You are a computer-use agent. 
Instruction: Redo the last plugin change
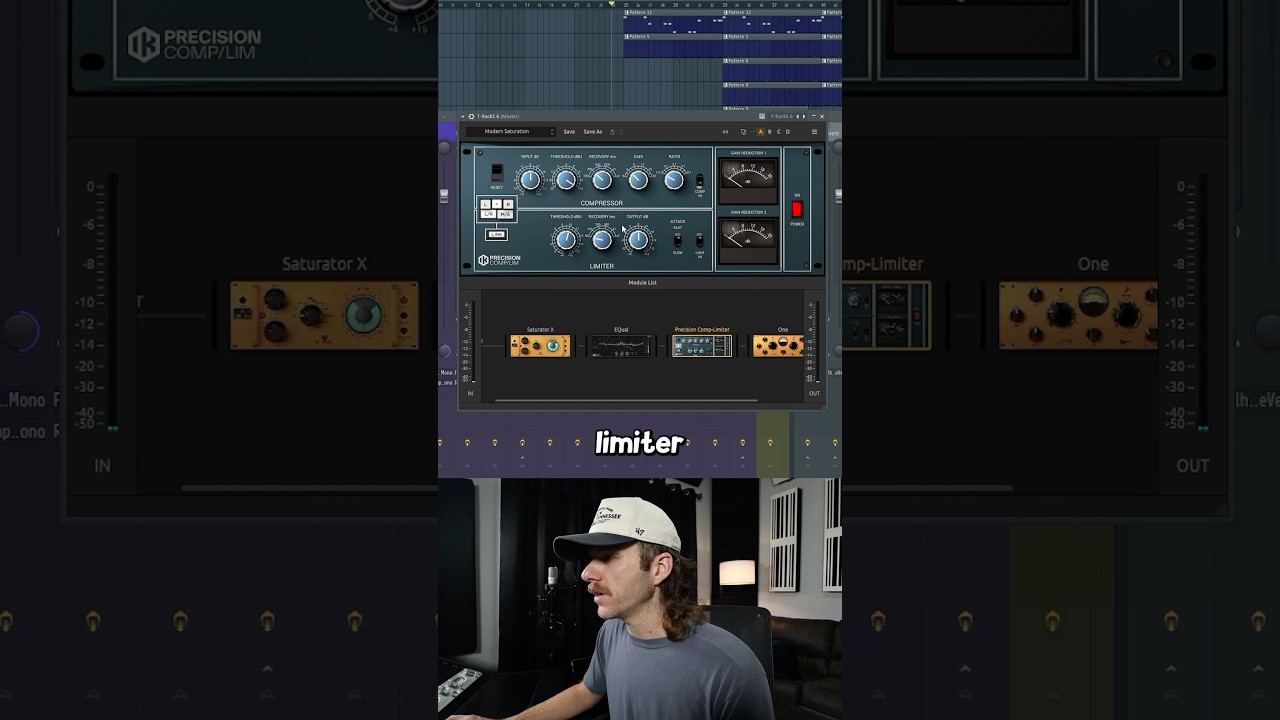pyautogui.click(x=621, y=132)
